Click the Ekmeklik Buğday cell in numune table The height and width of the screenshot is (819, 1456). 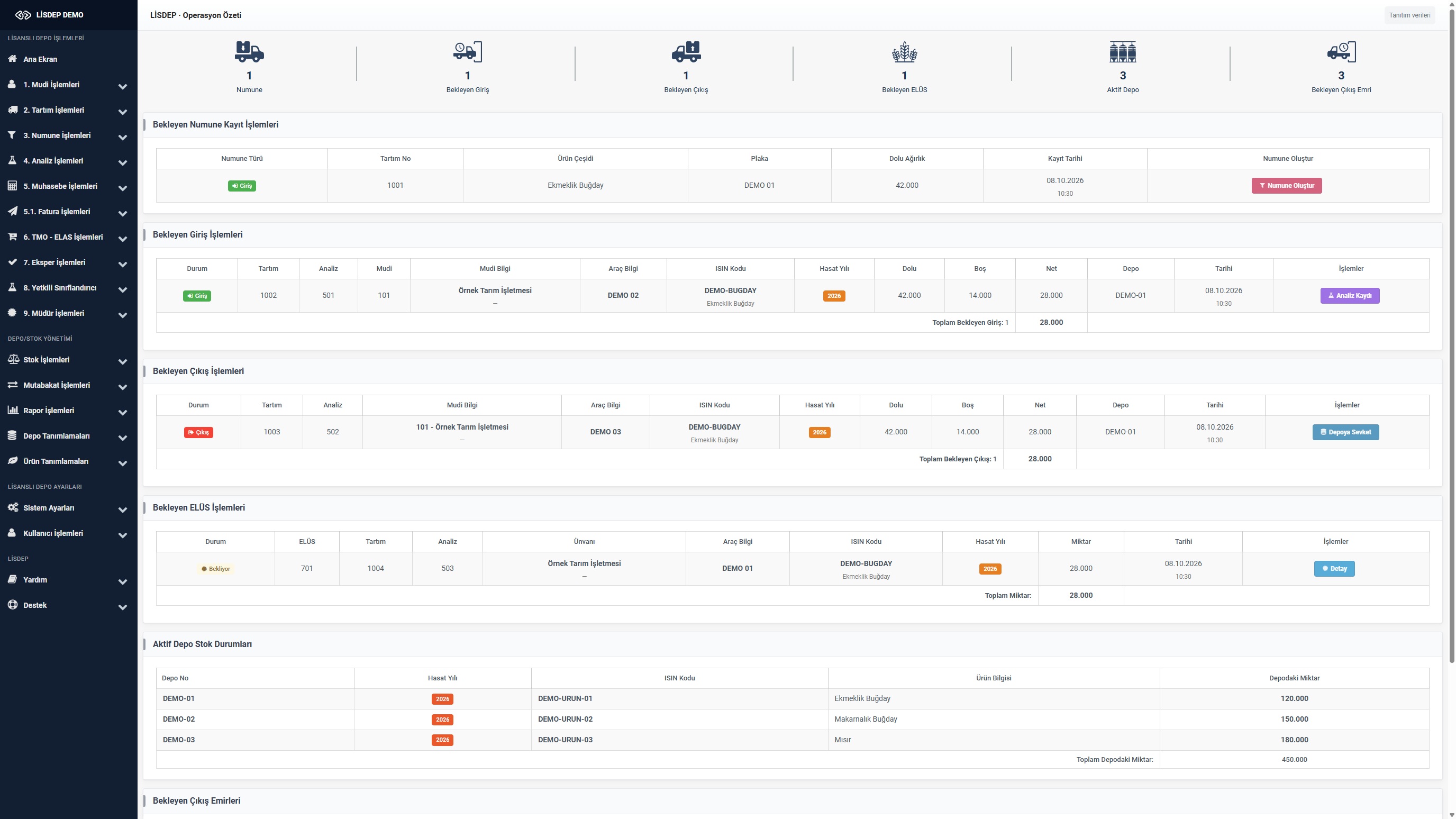(576, 185)
